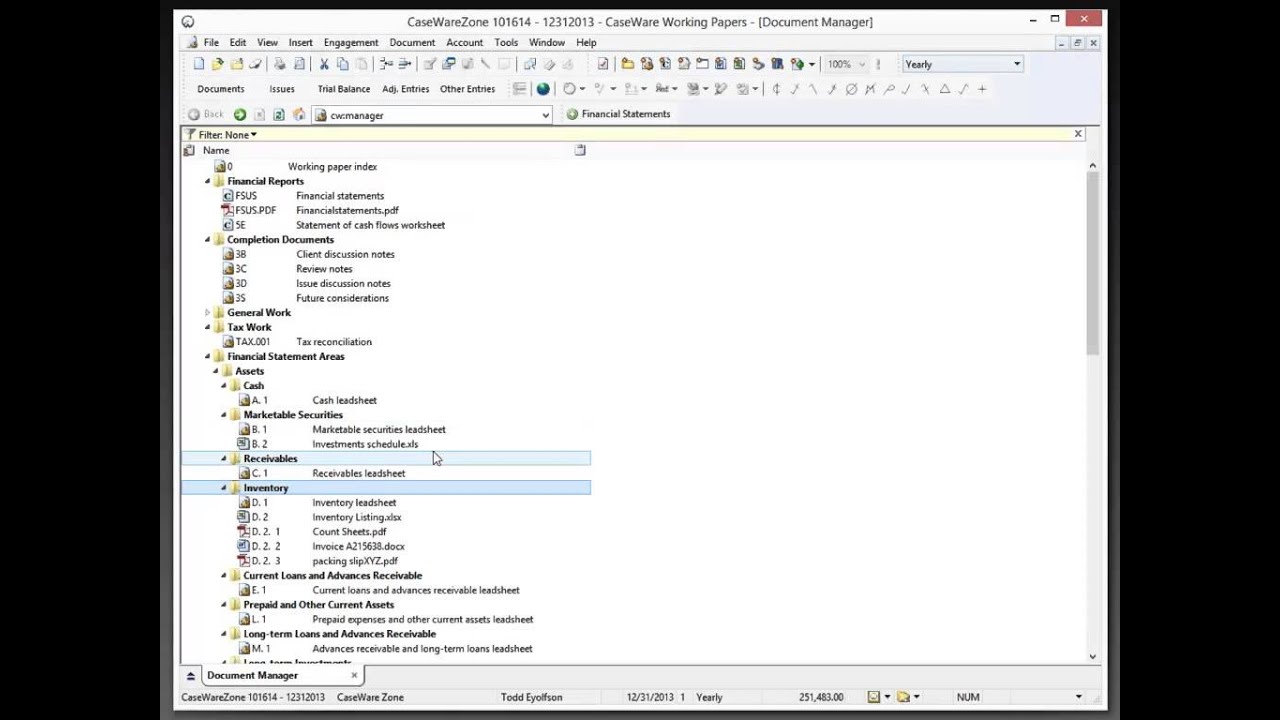Image resolution: width=1280 pixels, height=720 pixels.
Task: Click the column header icon right of Name
Action: (580, 150)
